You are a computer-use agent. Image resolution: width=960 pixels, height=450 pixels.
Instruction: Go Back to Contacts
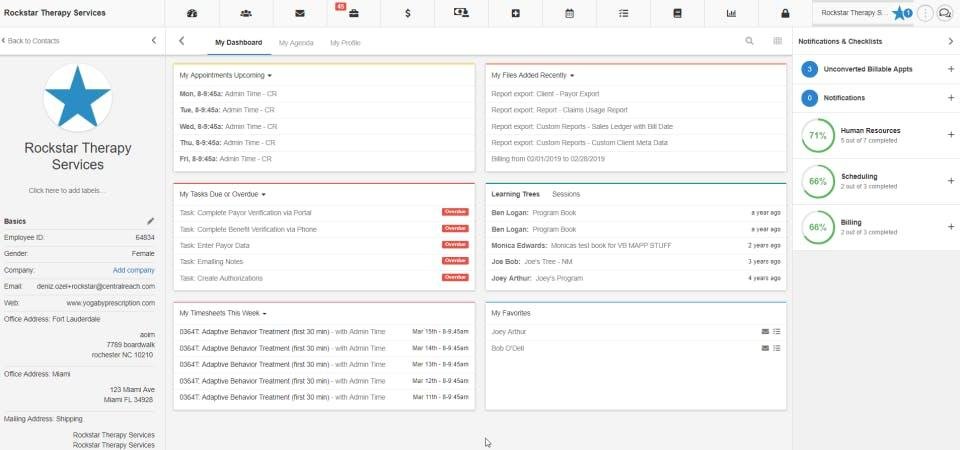coord(31,41)
